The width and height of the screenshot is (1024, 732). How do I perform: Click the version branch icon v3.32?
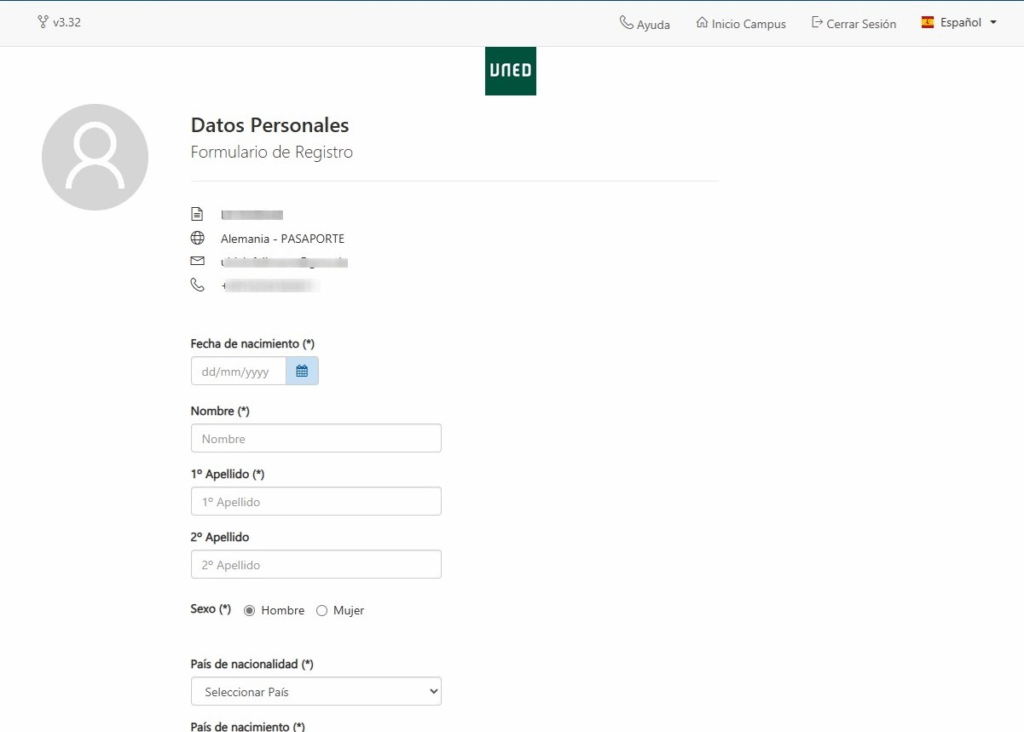[42, 22]
